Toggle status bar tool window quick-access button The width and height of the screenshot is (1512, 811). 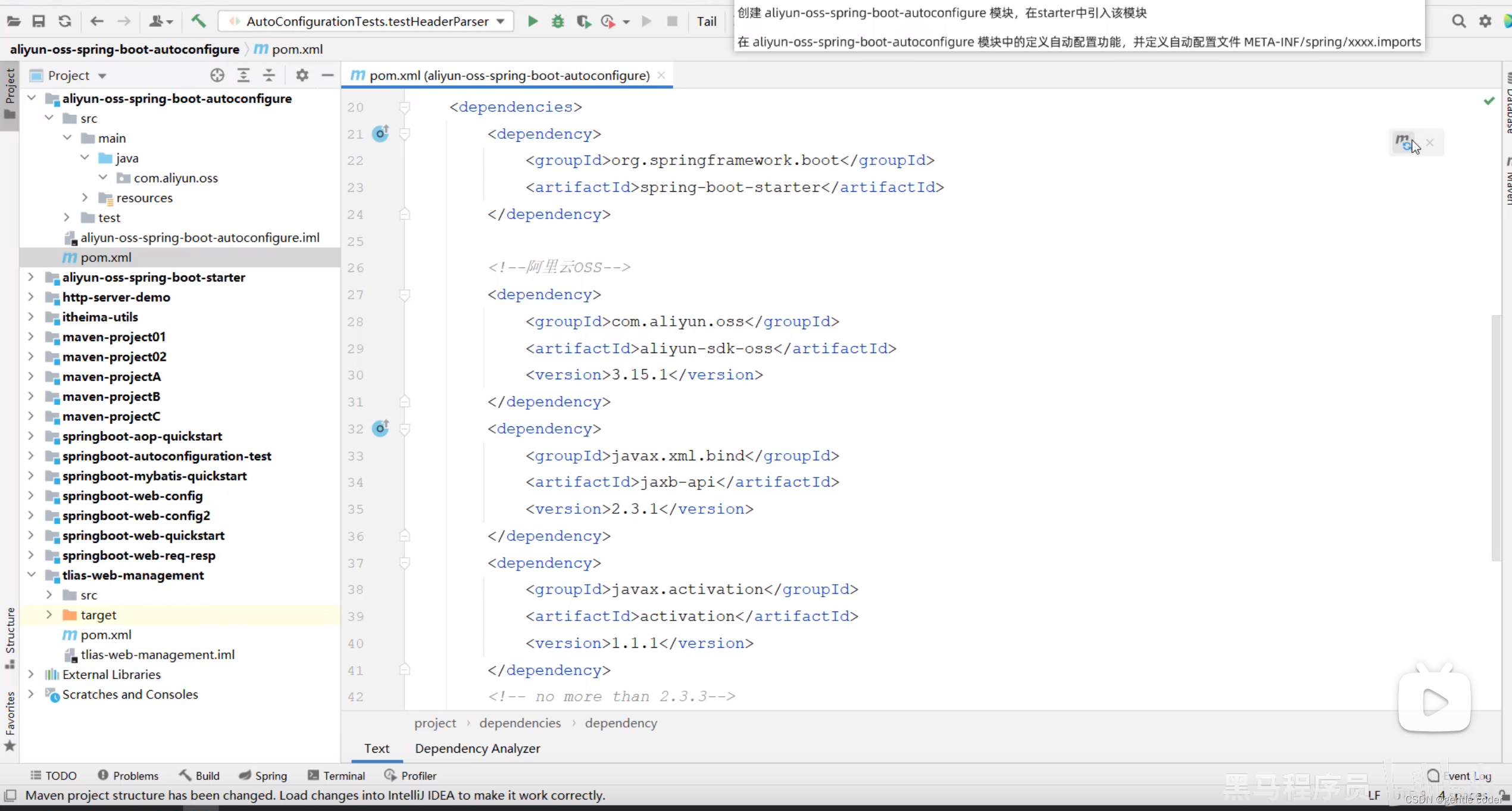pyautogui.click(x=10, y=796)
